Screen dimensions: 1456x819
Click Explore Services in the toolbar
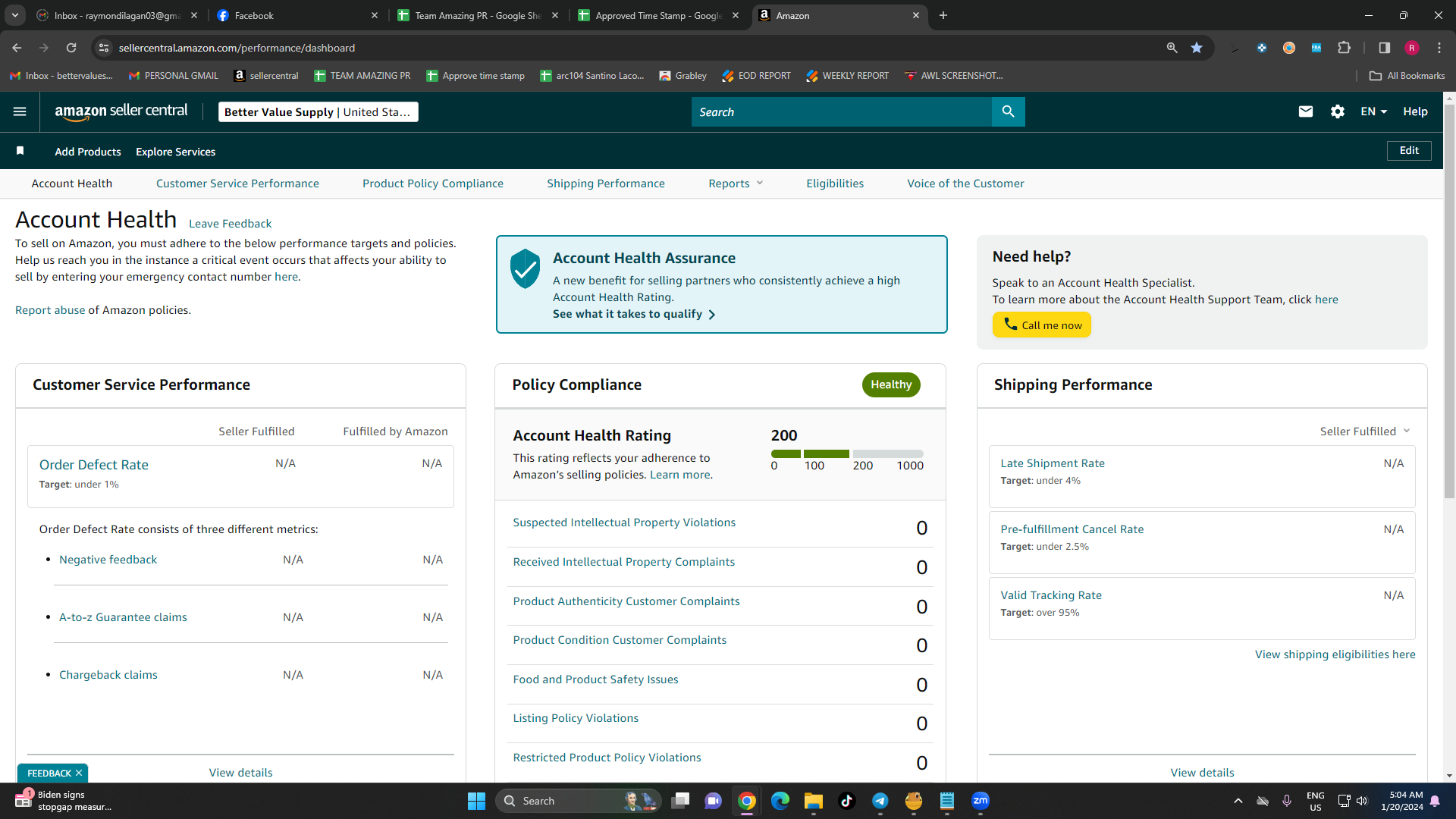coord(176,152)
